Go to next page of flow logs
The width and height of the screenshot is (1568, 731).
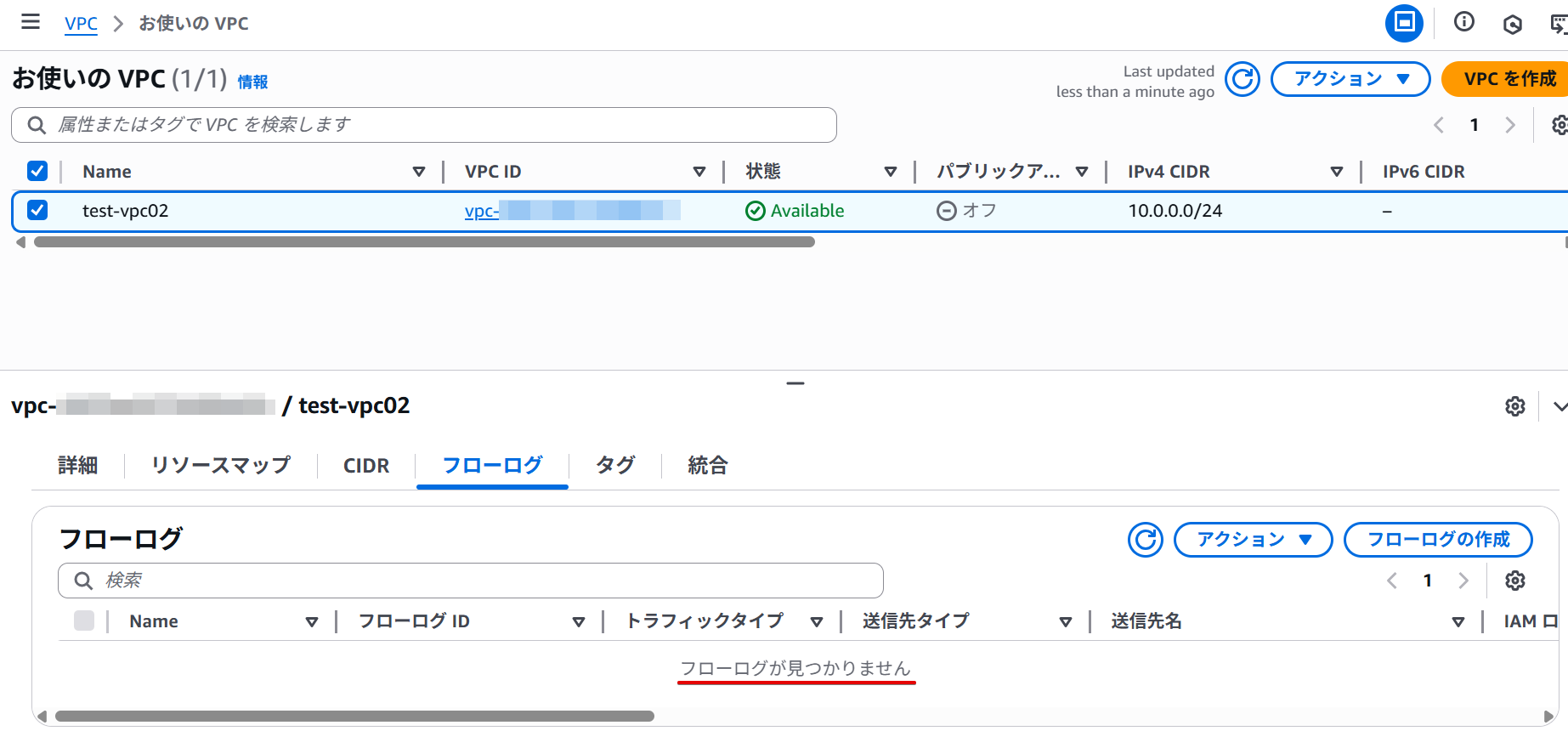click(1463, 581)
